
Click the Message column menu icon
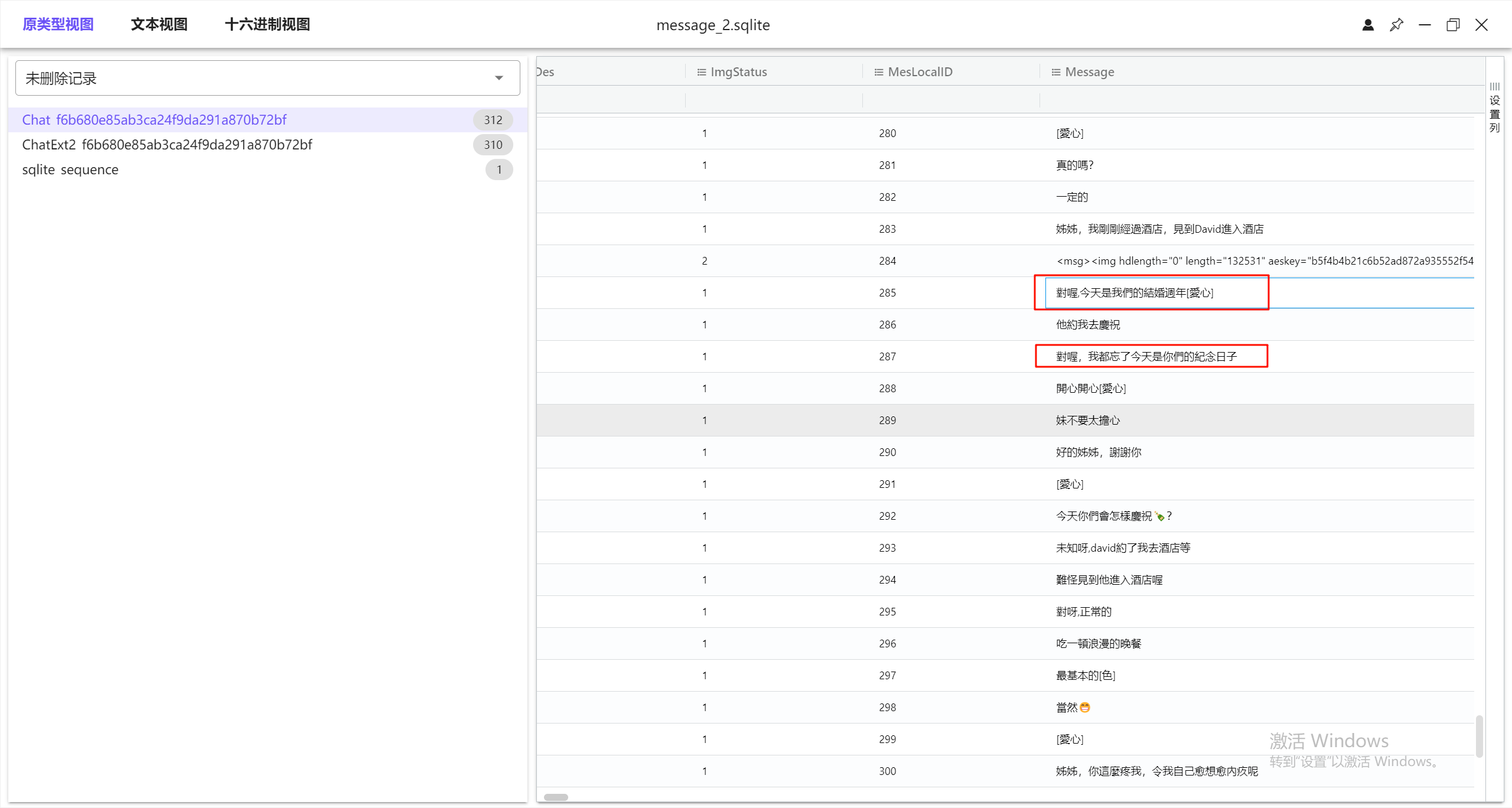point(1056,72)
